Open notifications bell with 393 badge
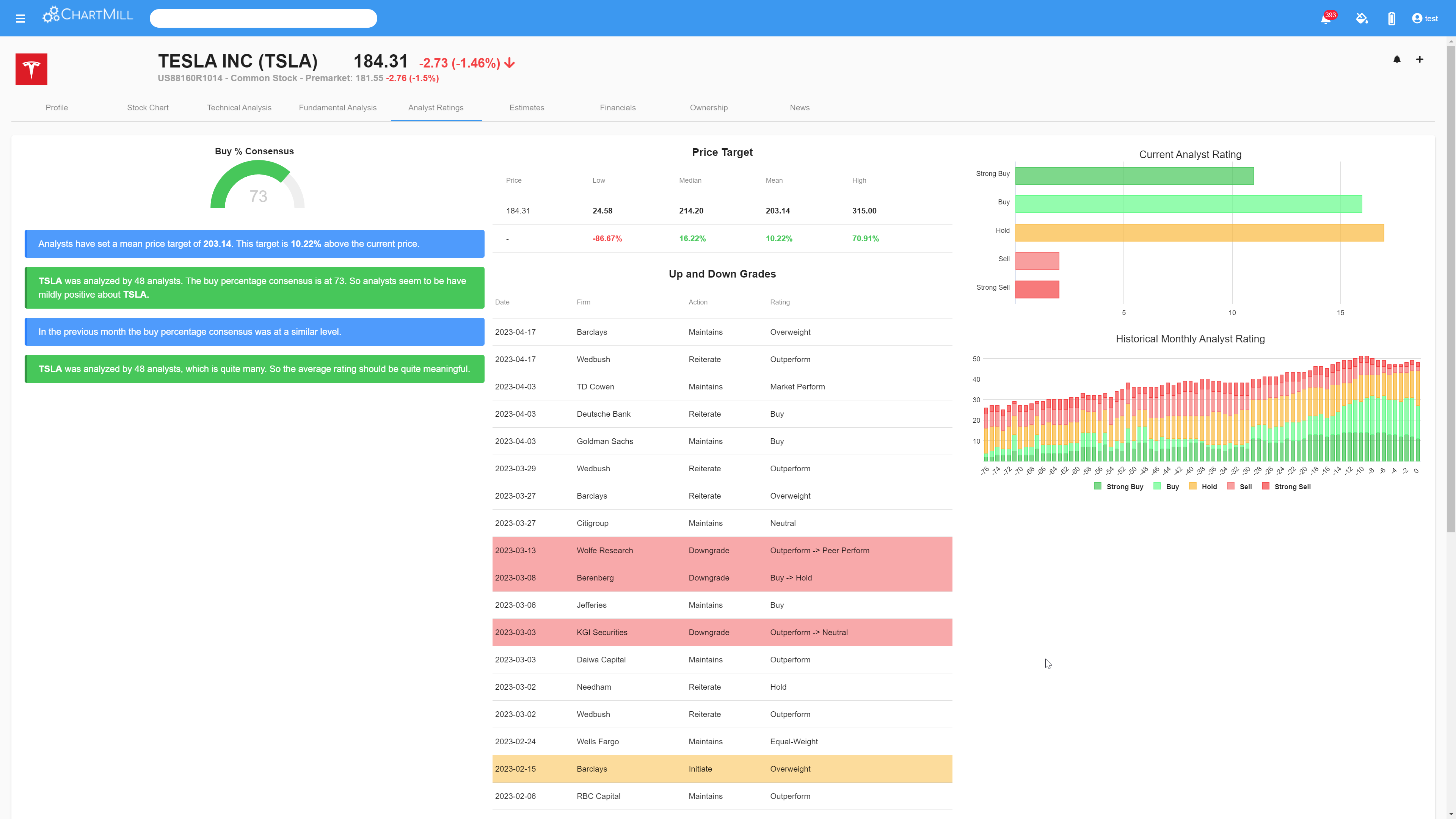This screenshot has height=819, width=1456. pyautogui.click(x=1326, y=19)
